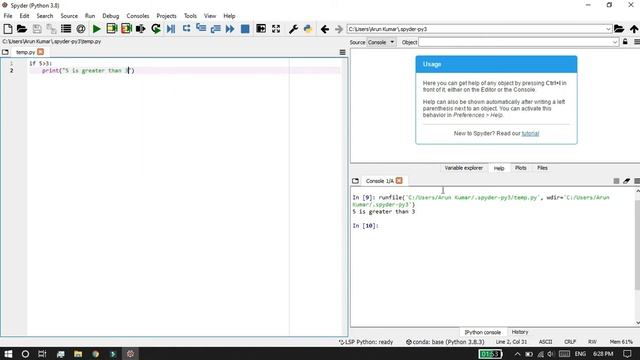Expand the Object combo box dropdown

pyautogui.click(x=615, y=42)
